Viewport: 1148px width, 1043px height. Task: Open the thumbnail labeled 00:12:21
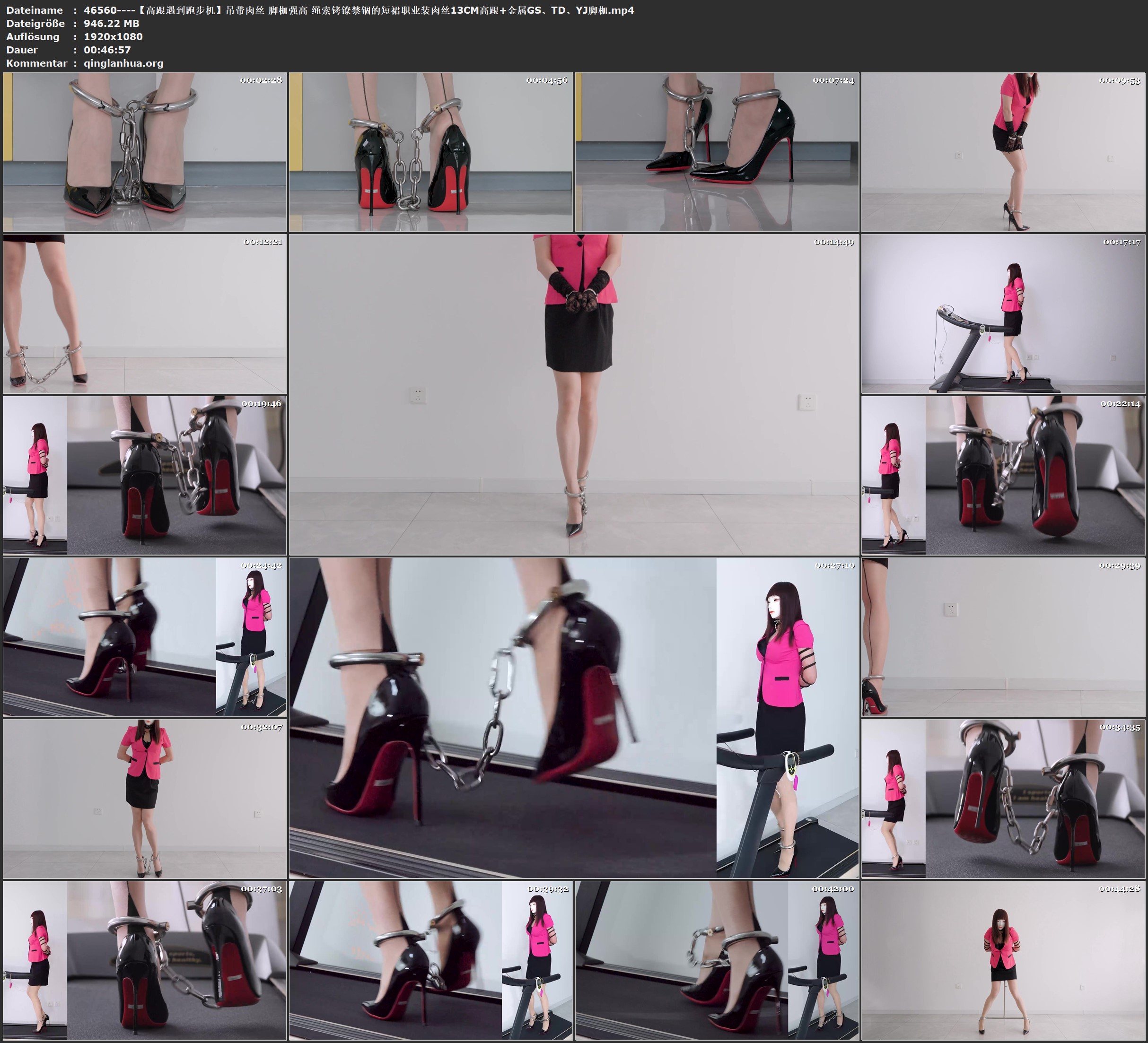[145, 313]
